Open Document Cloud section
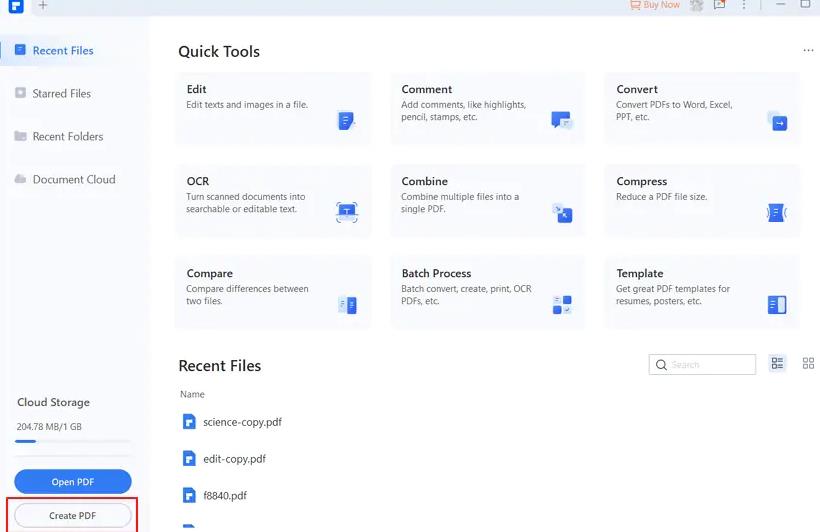820x532 pixels. coord(73,180)
